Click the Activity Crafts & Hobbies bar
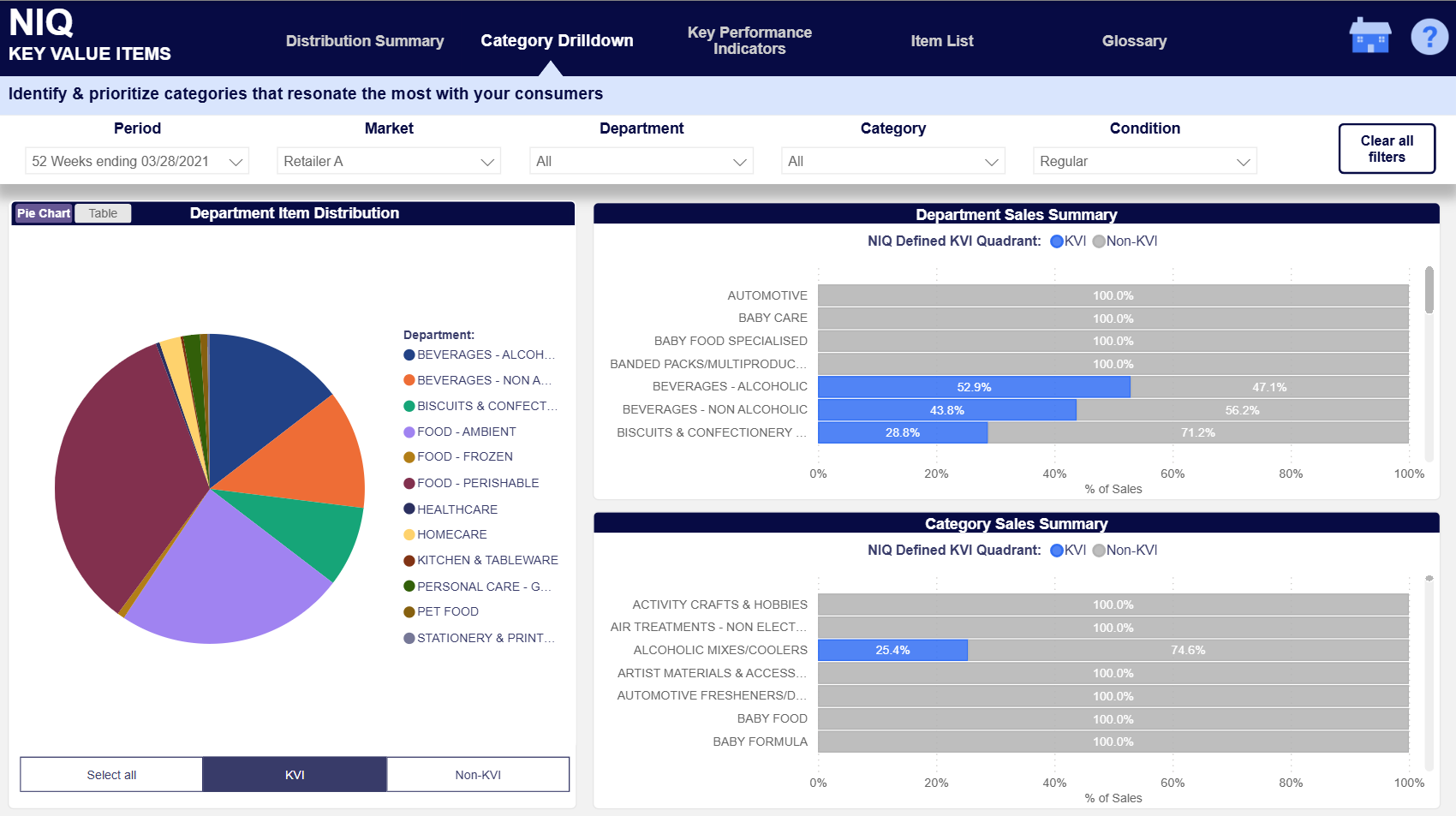The image size is (1456, 816). click(1113, 605)
